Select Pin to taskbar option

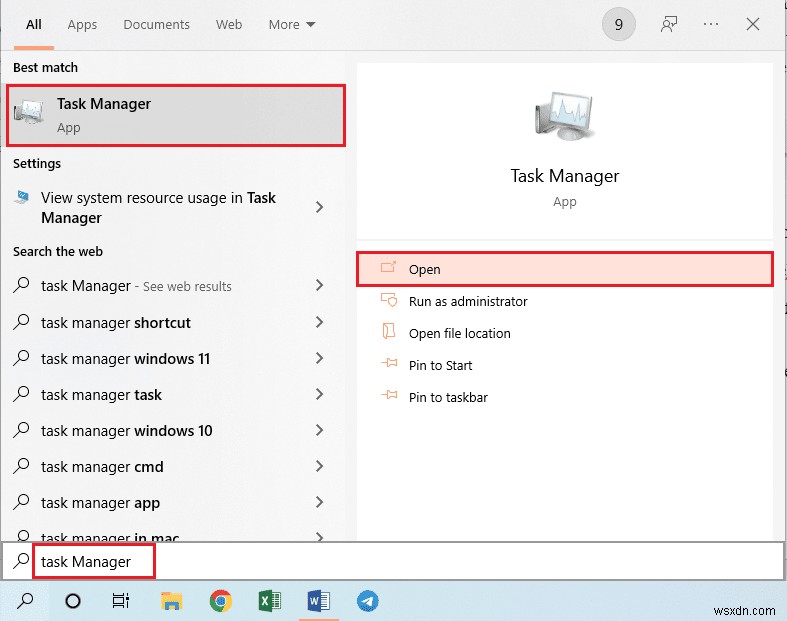(448, 397)
